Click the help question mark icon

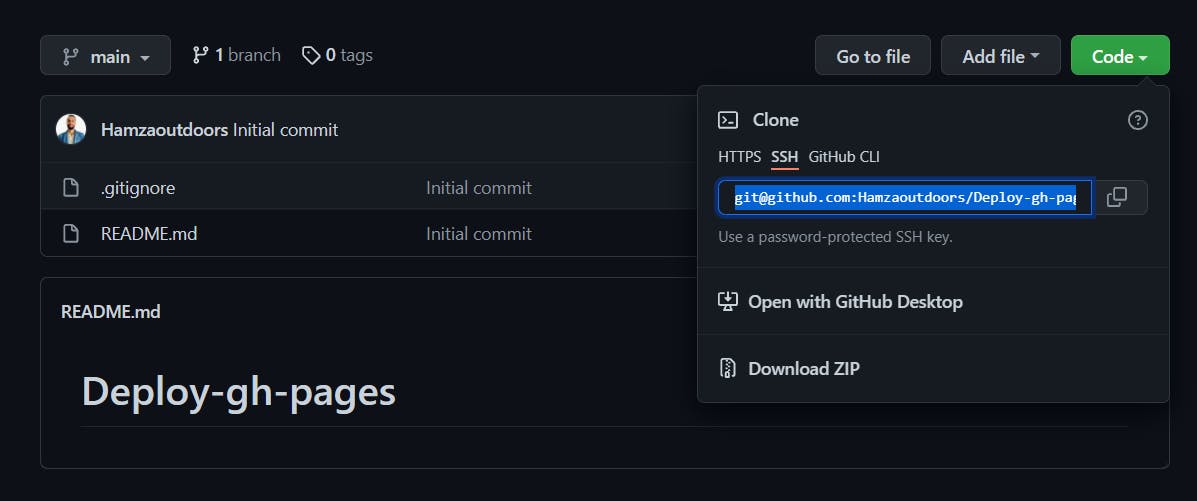tap(1137, 120)
